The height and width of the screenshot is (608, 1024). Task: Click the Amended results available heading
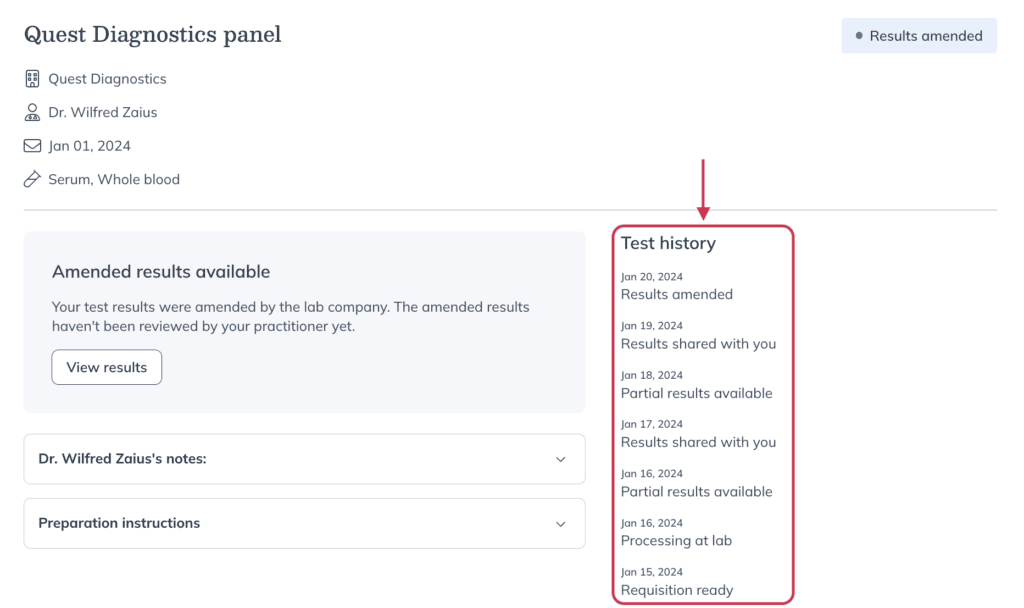161,272
